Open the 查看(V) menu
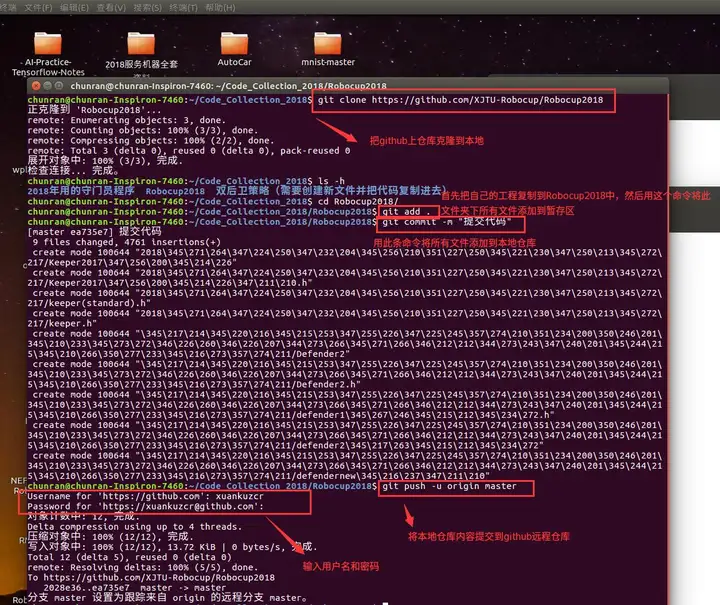This screenshot has height=605, width=720. [x=111, y=8]
